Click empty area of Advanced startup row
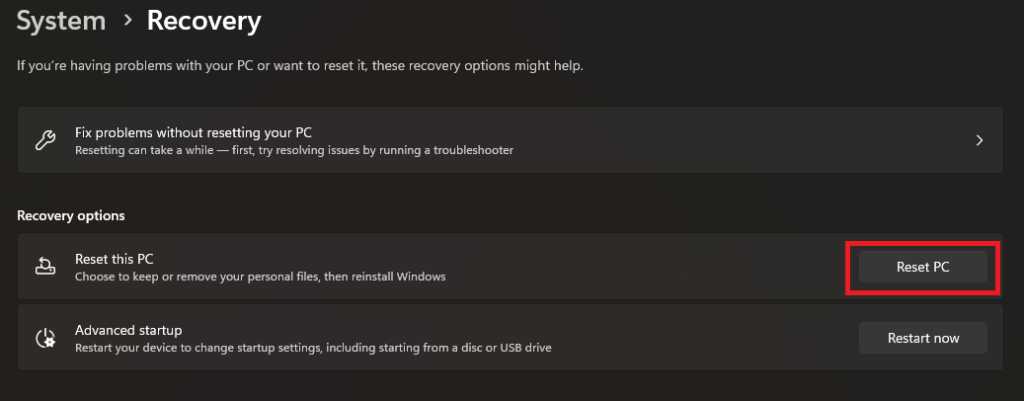This screenshot has width=1024, height=401. [700, 338]
